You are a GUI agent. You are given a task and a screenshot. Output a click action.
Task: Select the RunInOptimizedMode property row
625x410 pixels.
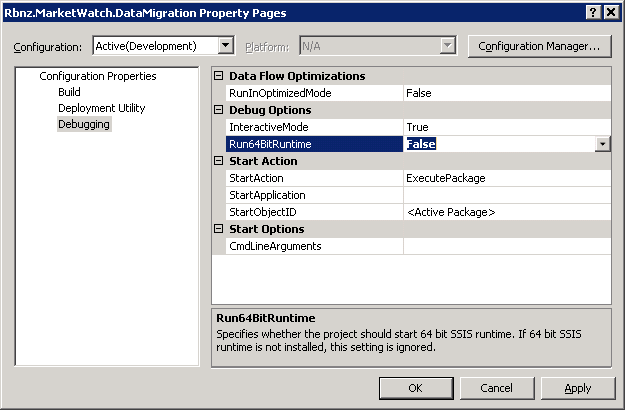pyautogui.click(x=418, y=93)
